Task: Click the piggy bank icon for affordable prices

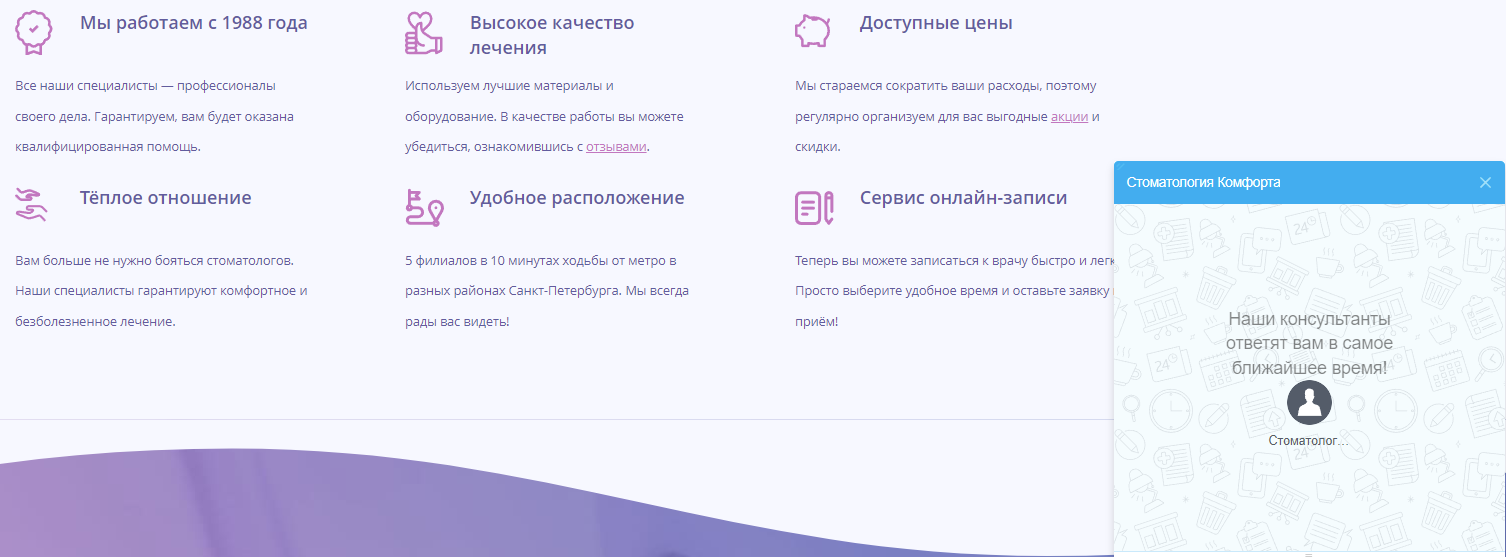Action: (x=812, y=30)
